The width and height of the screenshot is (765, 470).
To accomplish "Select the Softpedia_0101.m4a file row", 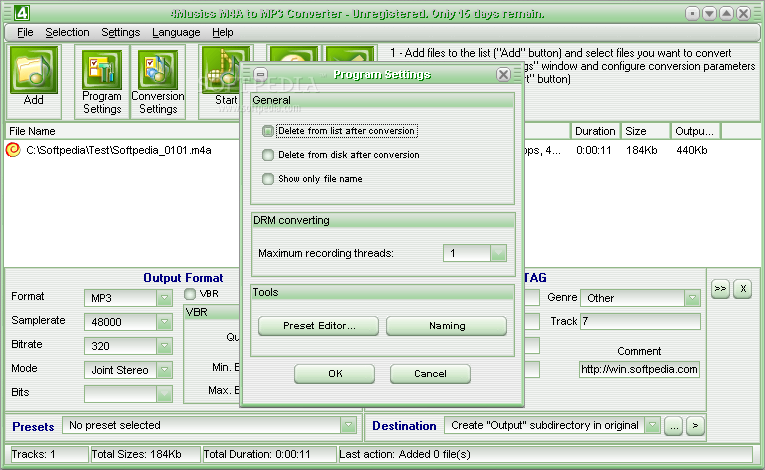I will pyautogui.click(x=119, y=150).
